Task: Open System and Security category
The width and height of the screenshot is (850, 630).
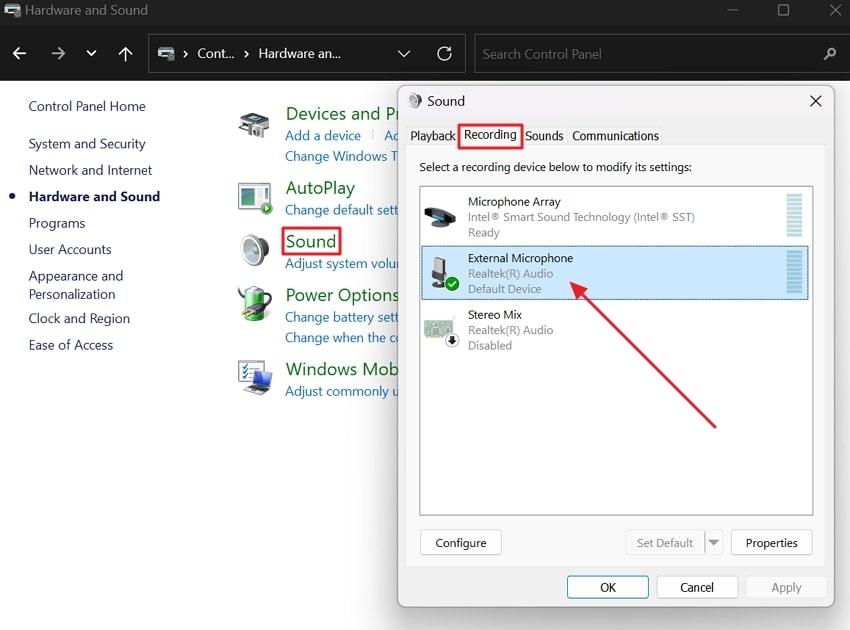Action: click(x=87, y=144)
